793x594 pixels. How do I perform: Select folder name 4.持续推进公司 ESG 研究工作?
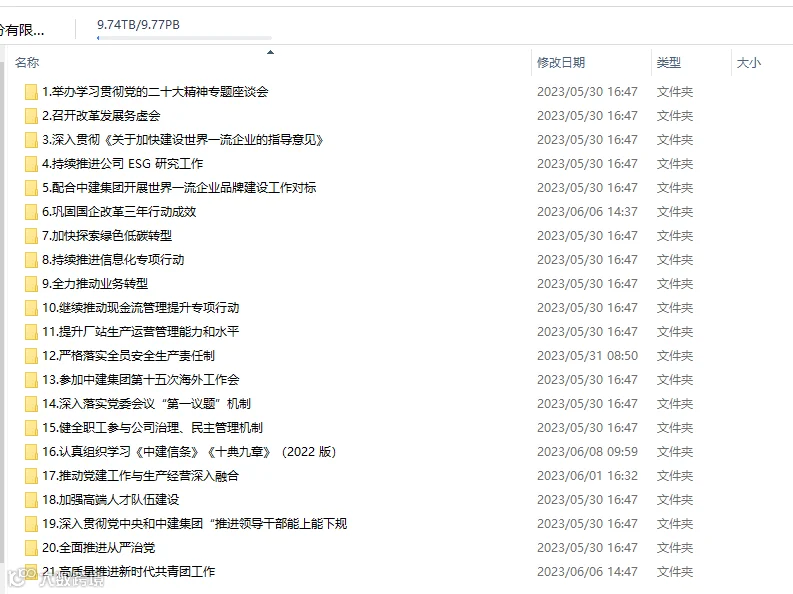point(122,164)
